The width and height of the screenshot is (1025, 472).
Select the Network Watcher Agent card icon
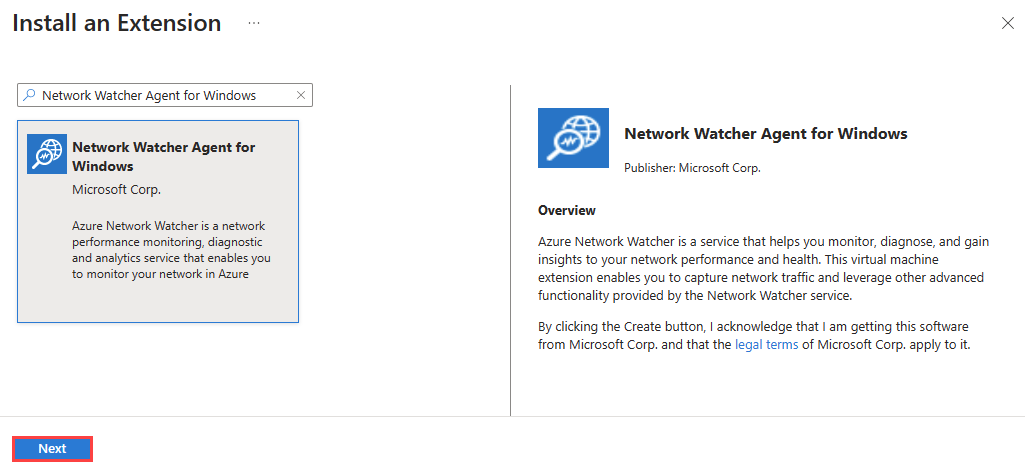46,154
